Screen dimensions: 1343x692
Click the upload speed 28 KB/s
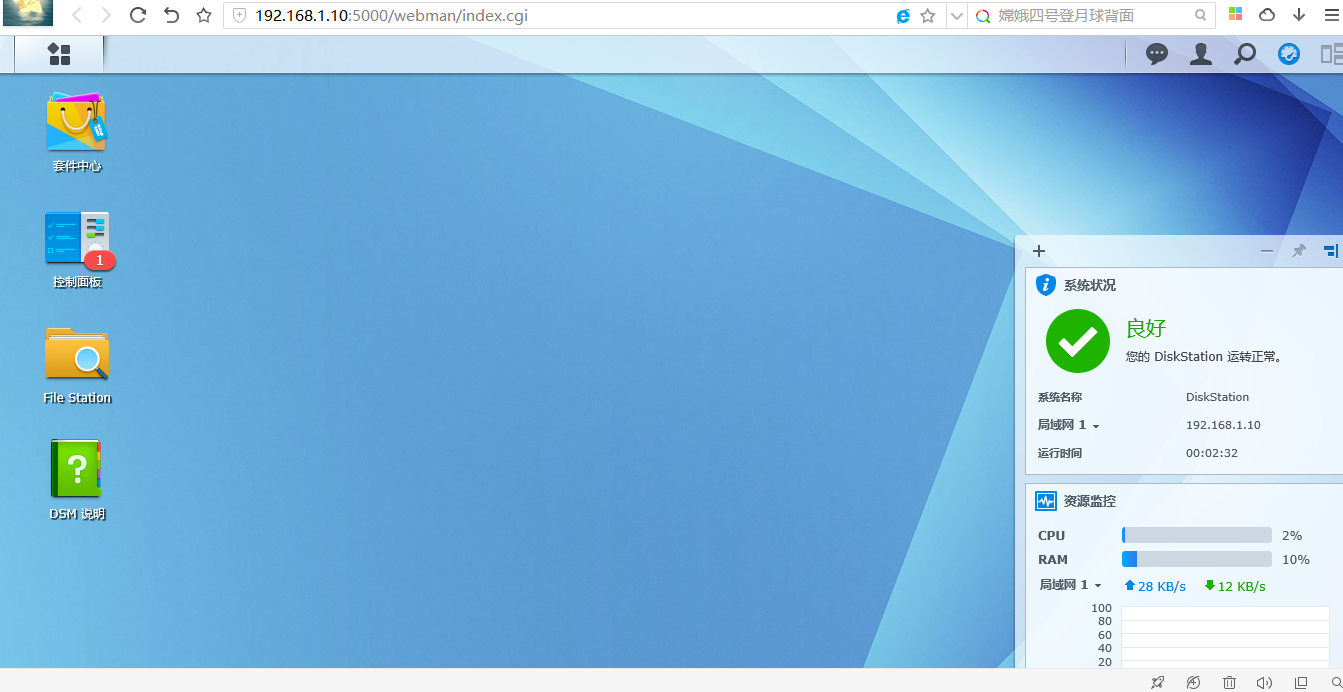(1155, 586)
